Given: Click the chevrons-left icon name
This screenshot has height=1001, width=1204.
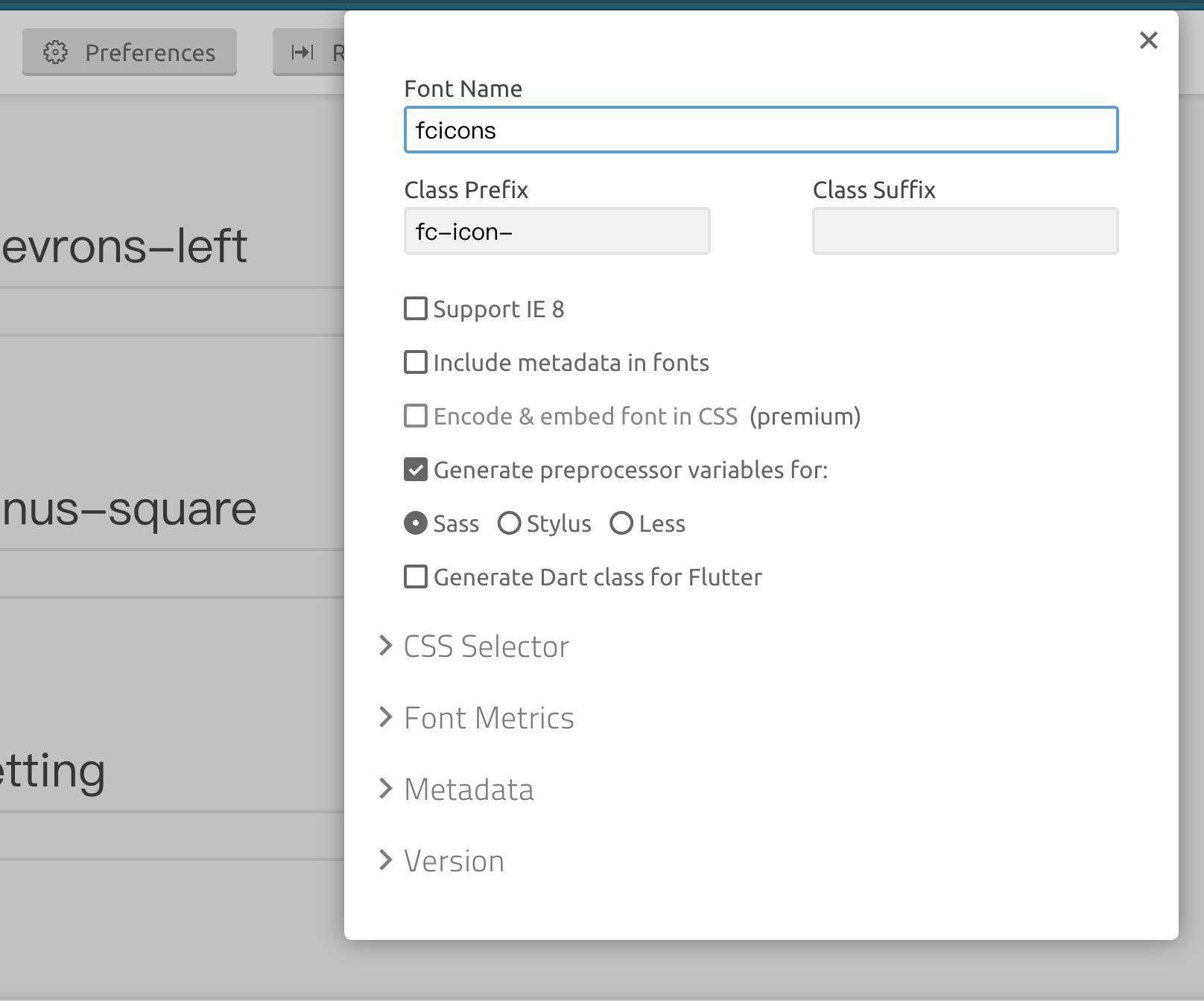Looking at the screenshot, I should pos(124,247).
